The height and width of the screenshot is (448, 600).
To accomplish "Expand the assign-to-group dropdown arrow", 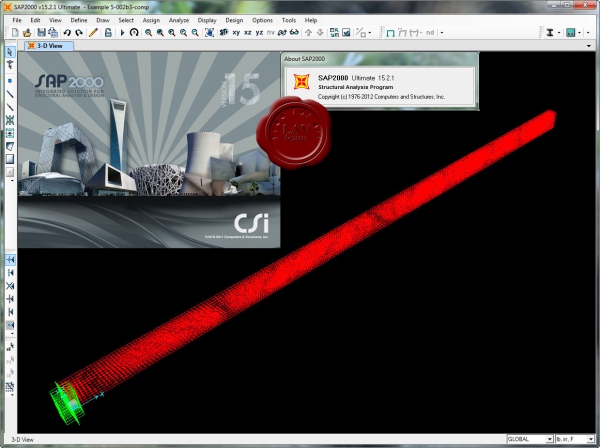I will pos(370,33).
